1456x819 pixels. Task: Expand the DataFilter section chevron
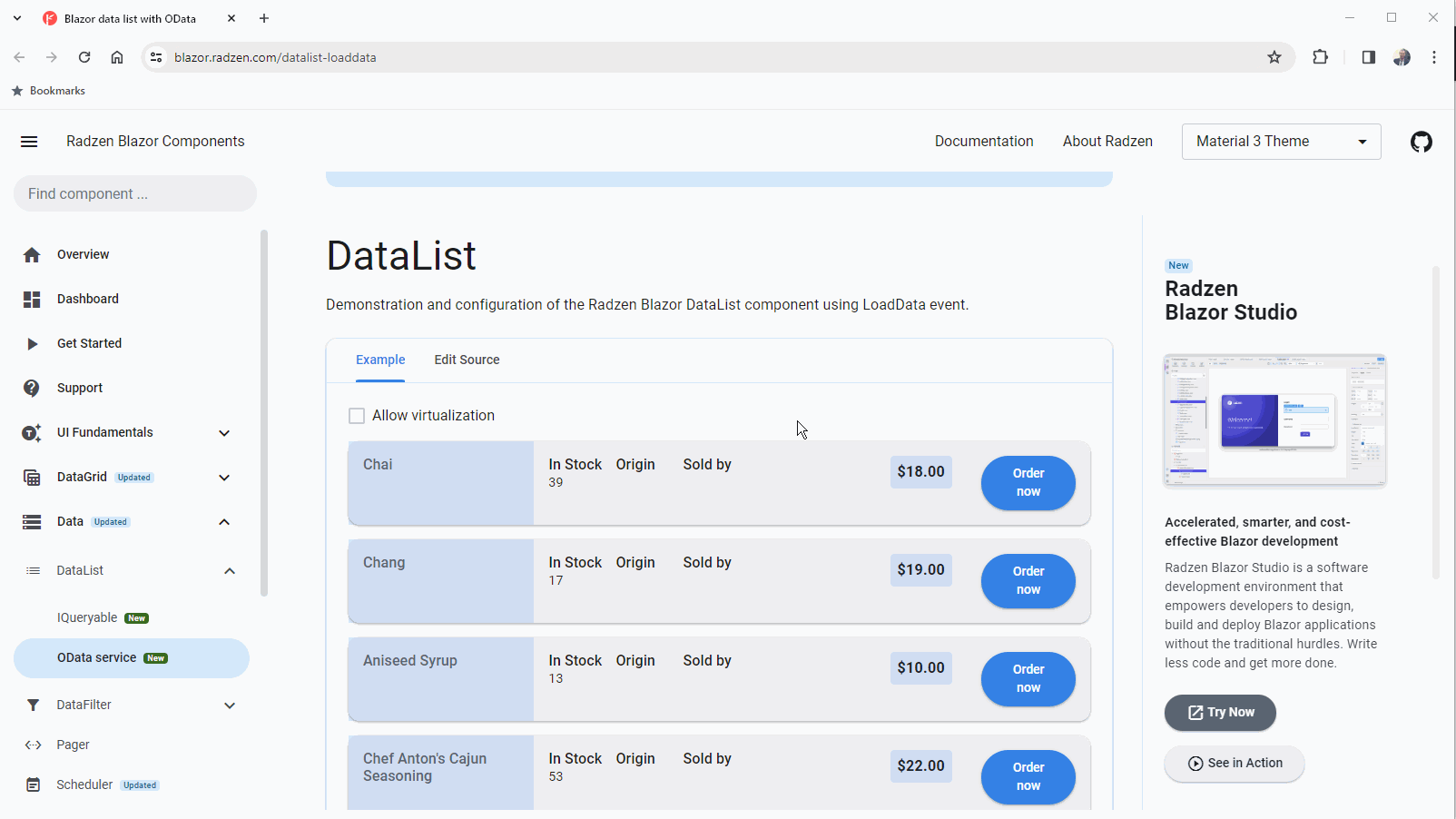(230, 706)
